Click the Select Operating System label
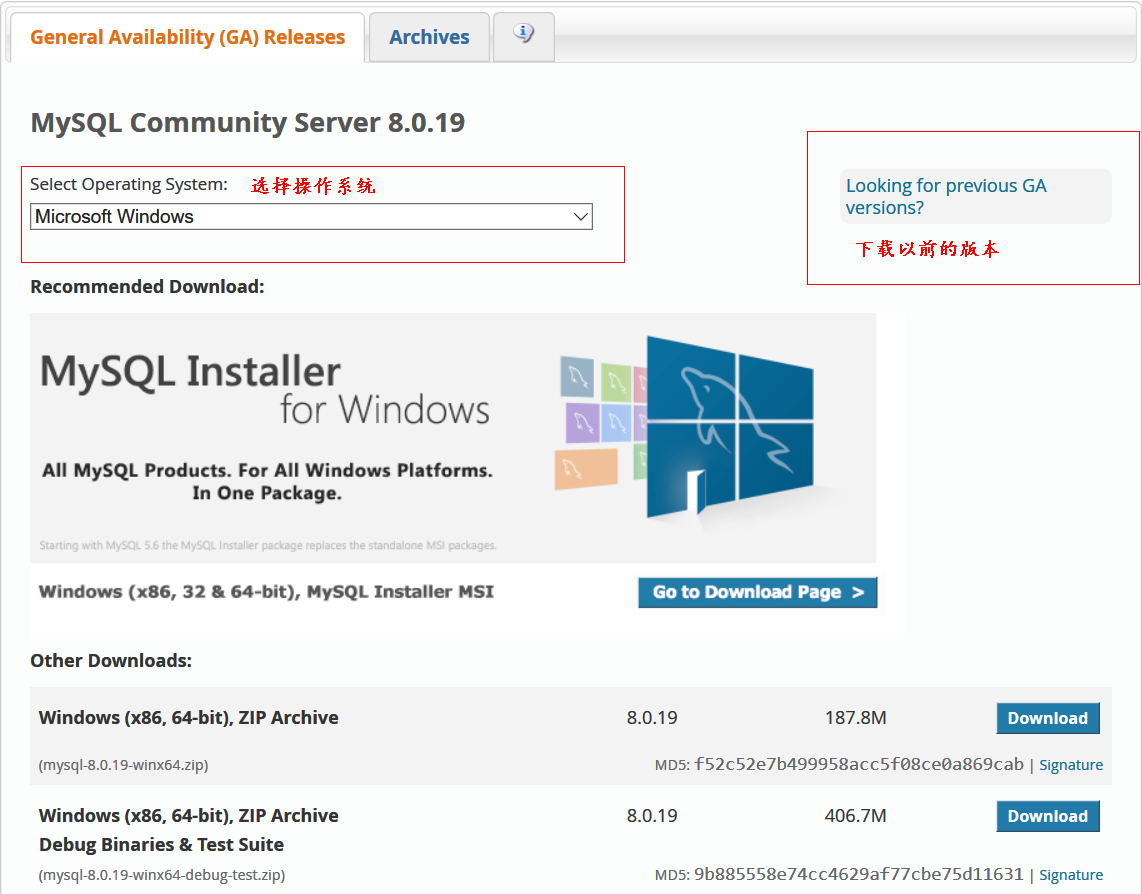The image size is (1142, 894). [129, 184]
